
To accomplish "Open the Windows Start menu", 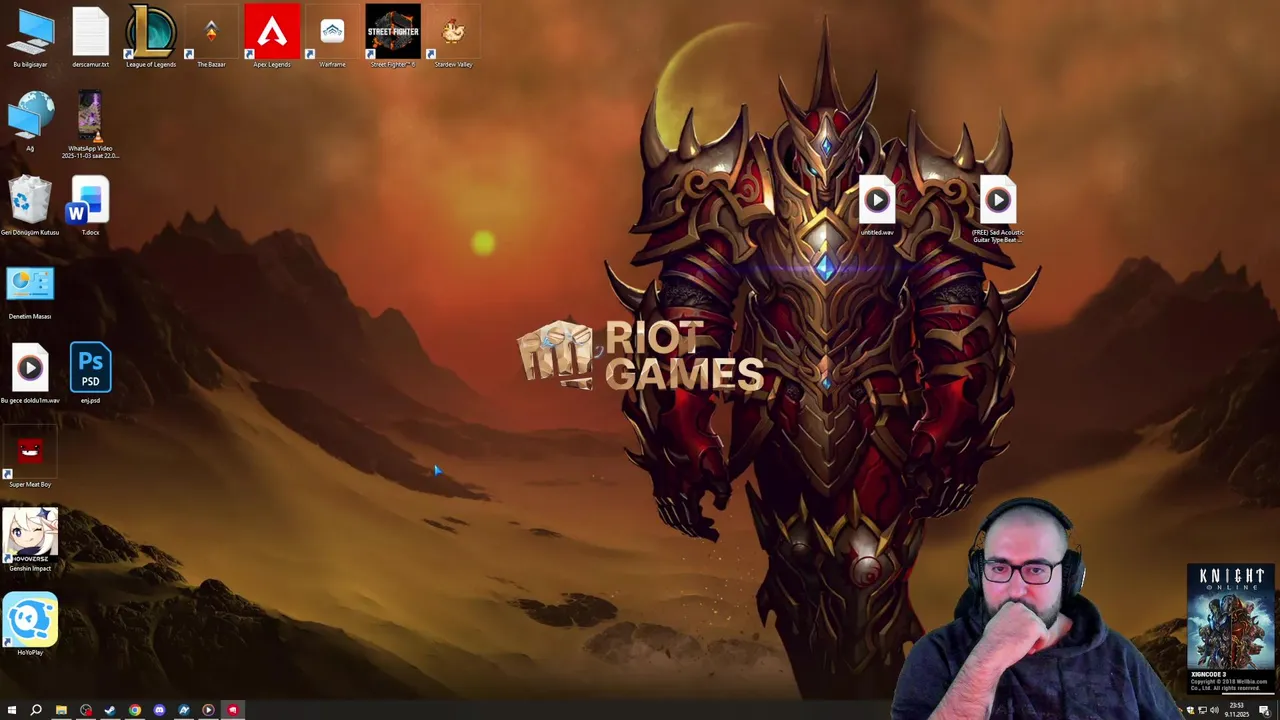I will (x=12, y=710).
